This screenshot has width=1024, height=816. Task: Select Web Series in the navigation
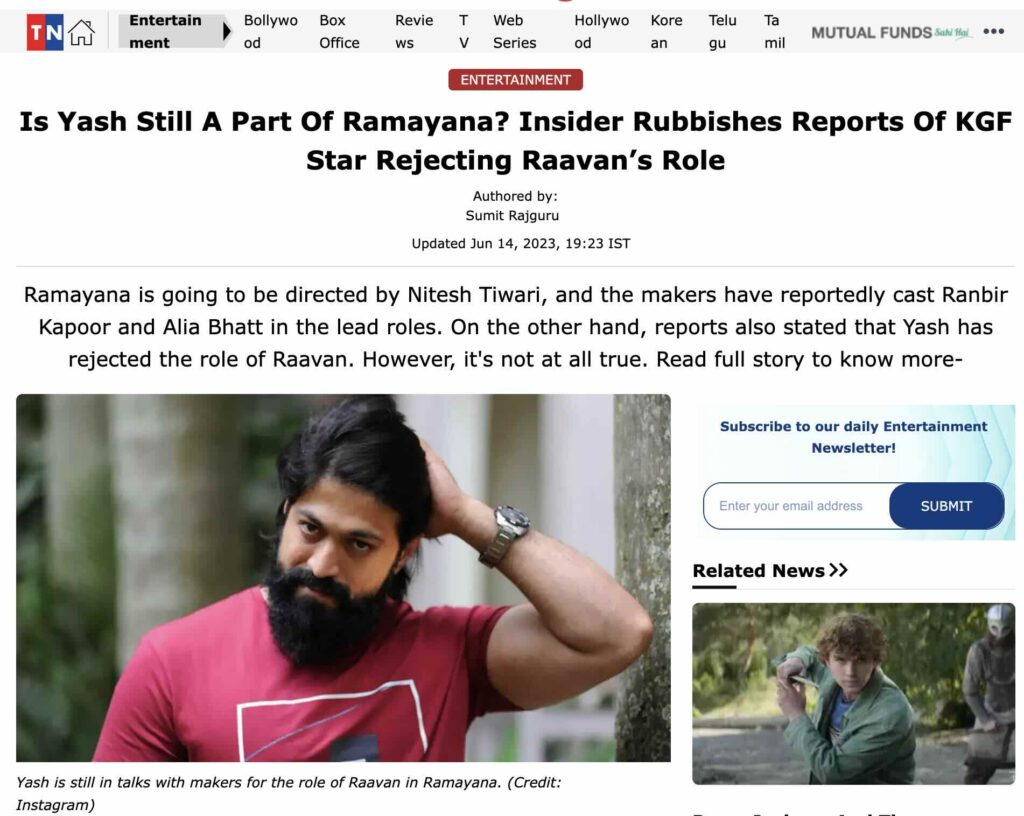[x=515, y=31]
